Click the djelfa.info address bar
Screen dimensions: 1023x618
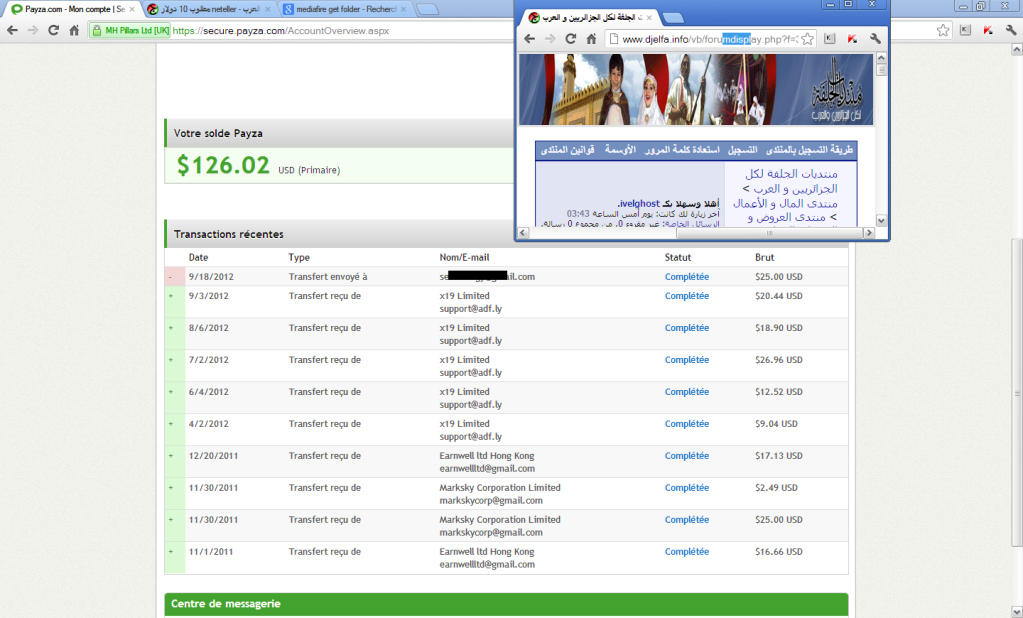click(710, 39)
